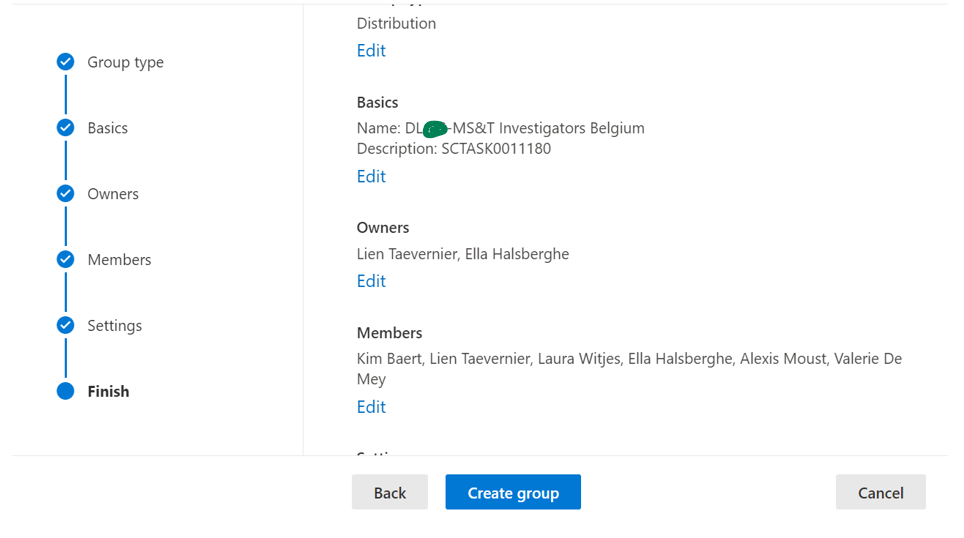Open the Owners step in the wizard
The image size is (964, 538).
[x=112, y=194]
